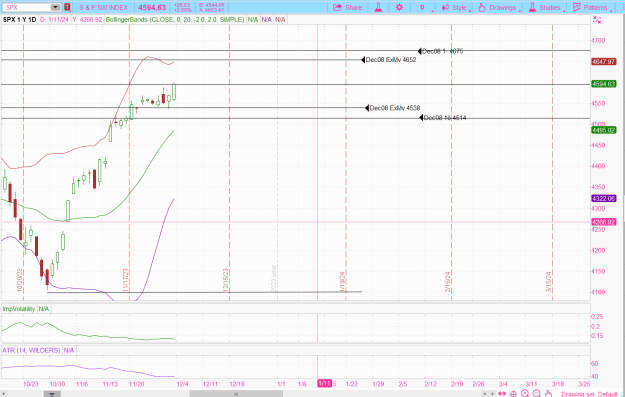625x397 pixels.
Task: Click the Drawings hand pointer icon
Action: tap(482, 8)
